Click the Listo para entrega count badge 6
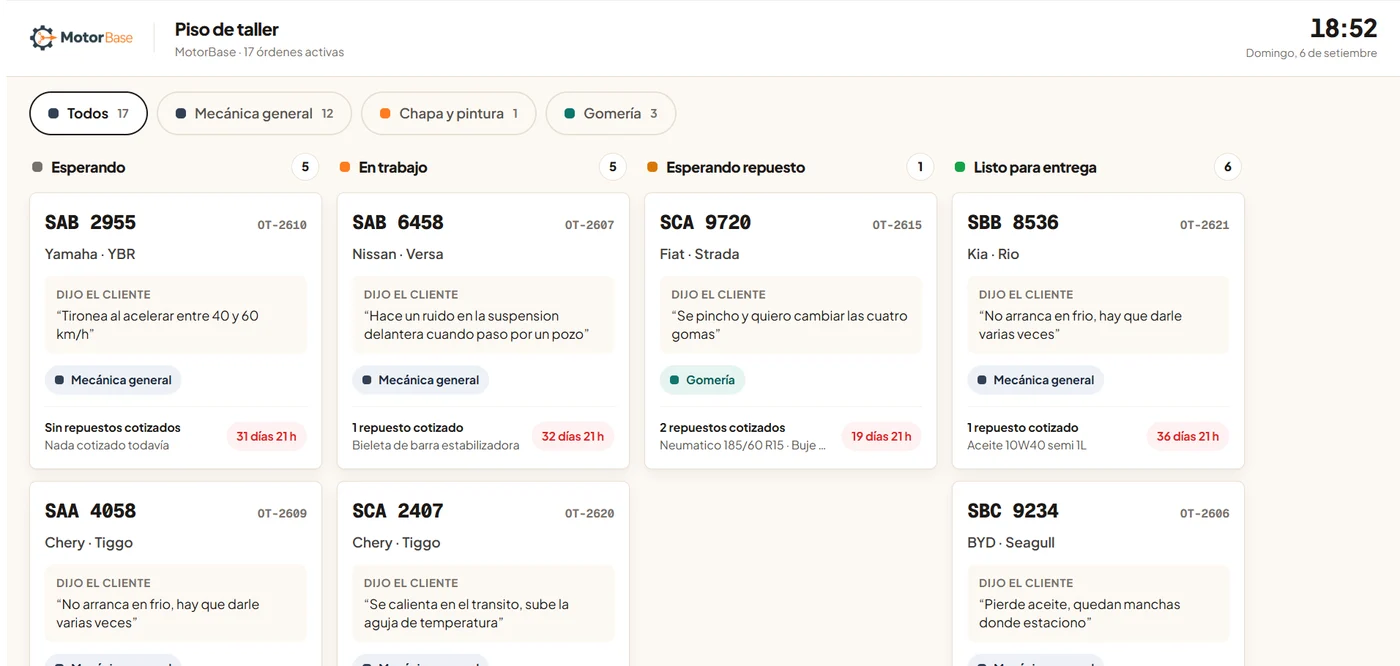The image size is (1400, 666). point(1228,167)
